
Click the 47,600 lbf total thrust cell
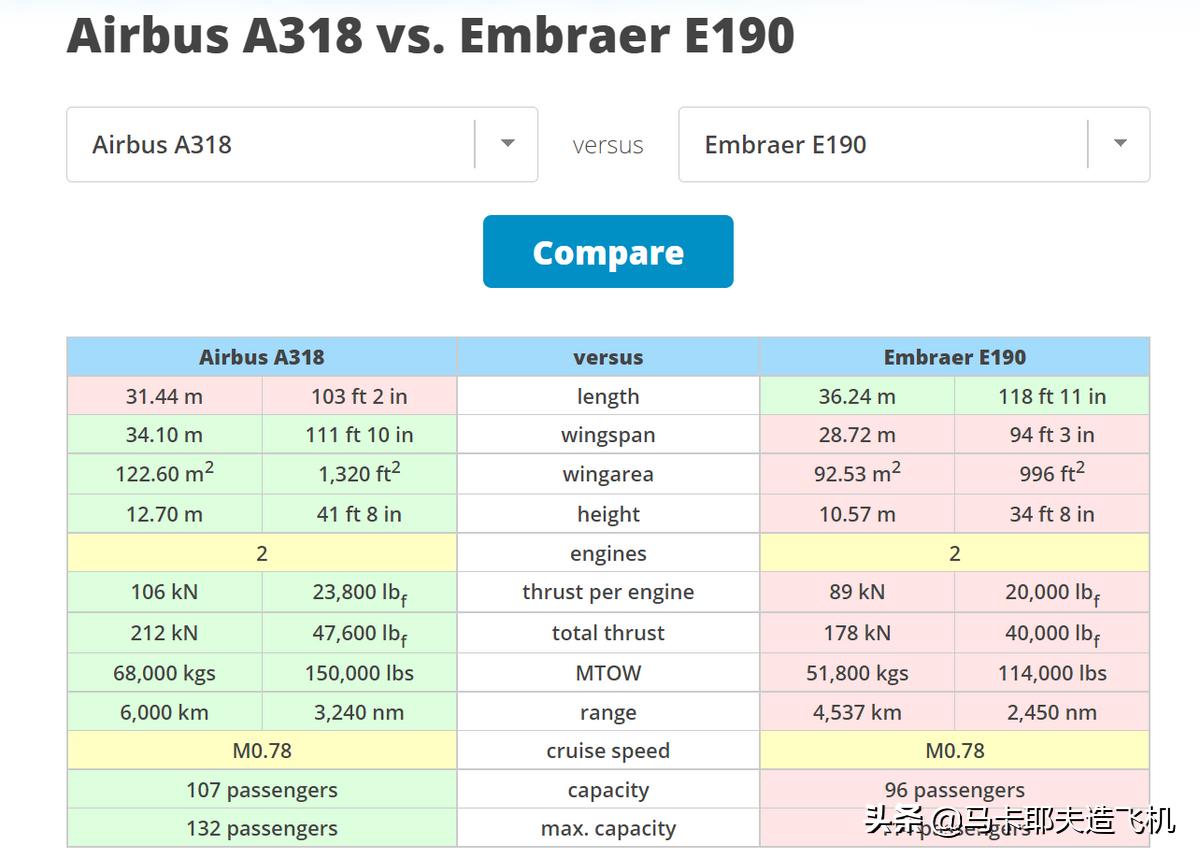(x=359, y=633)
